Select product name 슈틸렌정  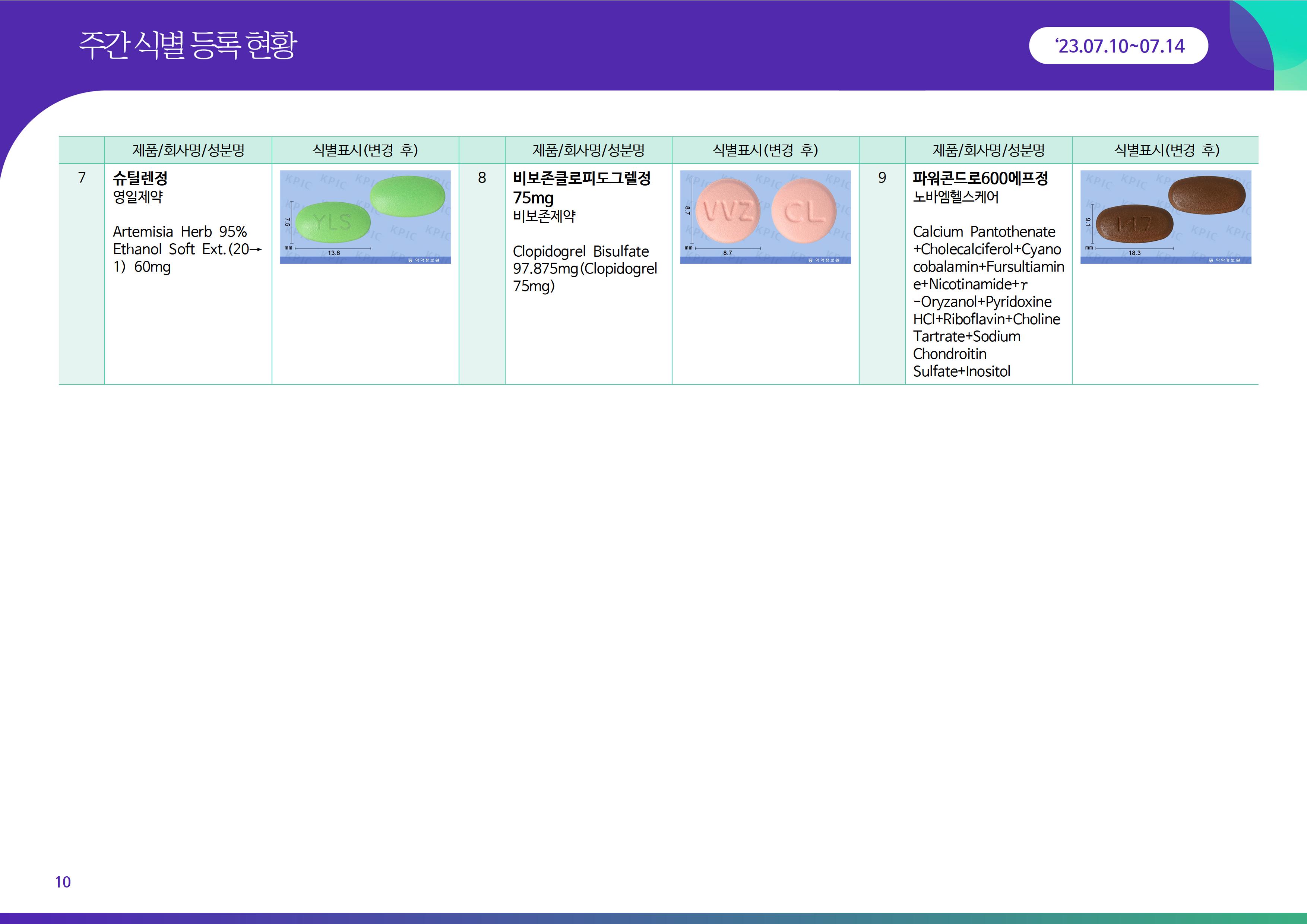point(140,179)
